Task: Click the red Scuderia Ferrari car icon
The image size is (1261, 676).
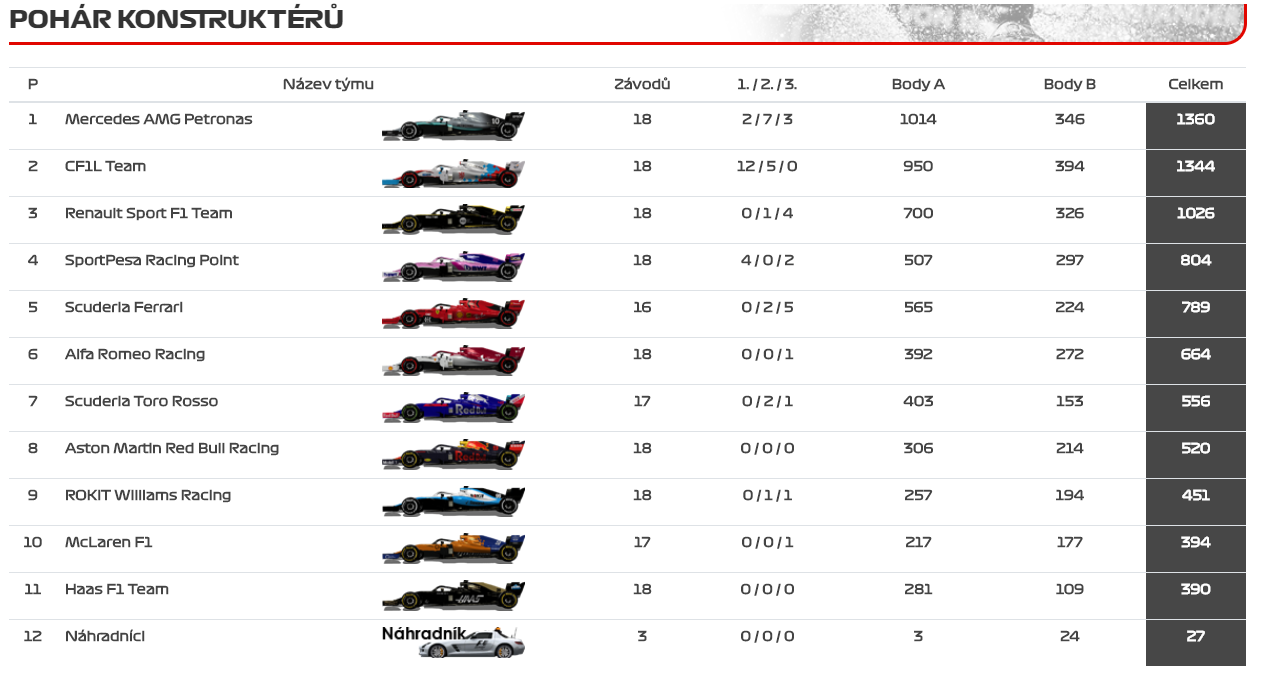Action: [453, 313]
